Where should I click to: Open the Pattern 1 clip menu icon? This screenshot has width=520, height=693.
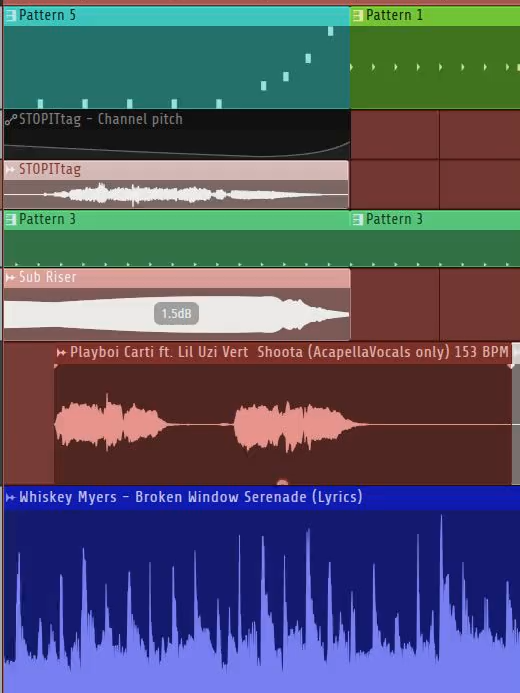coord(358,15)
